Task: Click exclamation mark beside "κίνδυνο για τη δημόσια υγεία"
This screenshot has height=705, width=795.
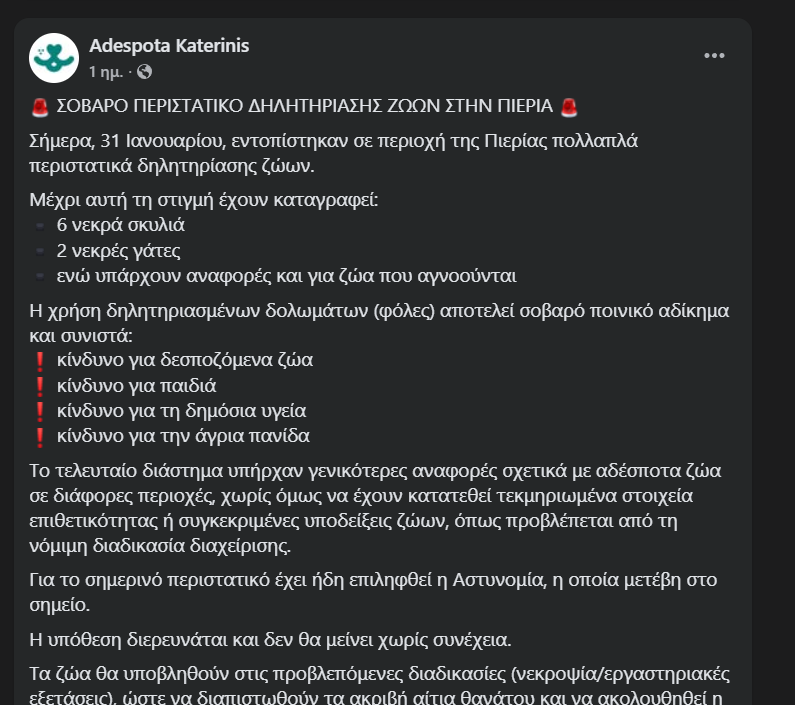Action: point(40,412)
